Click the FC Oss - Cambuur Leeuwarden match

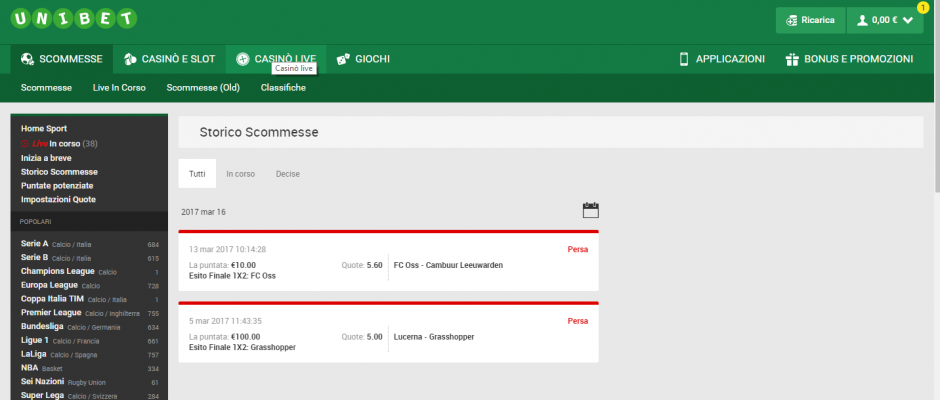click(448, 265)
